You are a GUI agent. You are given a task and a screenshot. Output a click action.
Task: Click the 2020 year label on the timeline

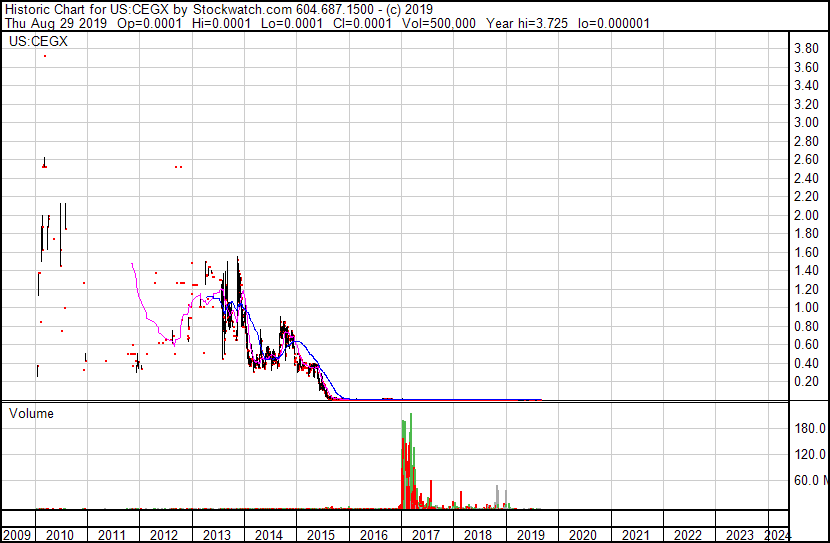(x=583, y=535)
